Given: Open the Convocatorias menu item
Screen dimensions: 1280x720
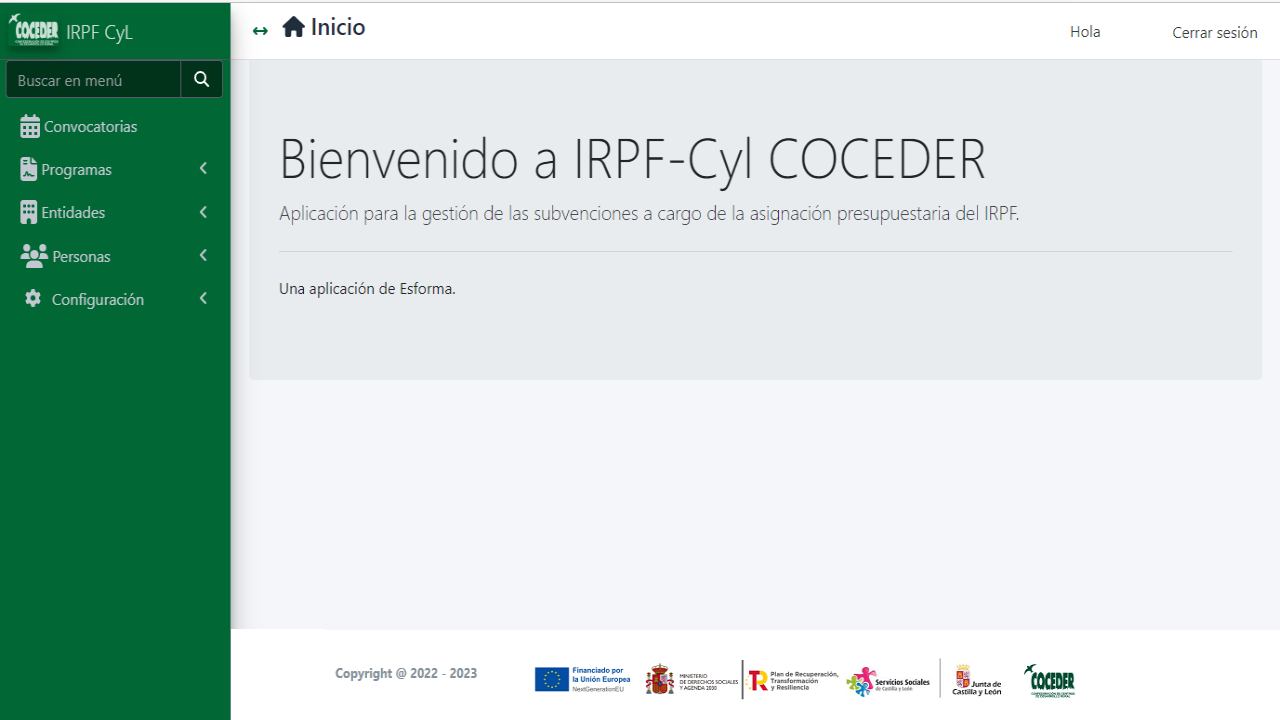Looking at the screenshot, I should coord(90,127).
